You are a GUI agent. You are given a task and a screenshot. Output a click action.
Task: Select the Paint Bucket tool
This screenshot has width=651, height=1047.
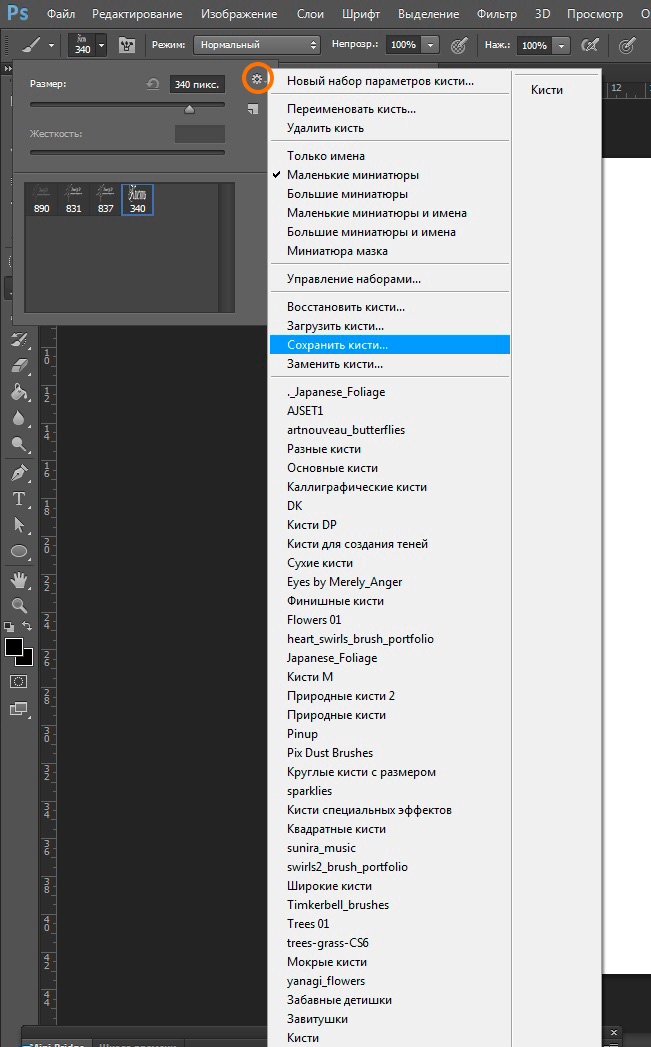[19, 392]
